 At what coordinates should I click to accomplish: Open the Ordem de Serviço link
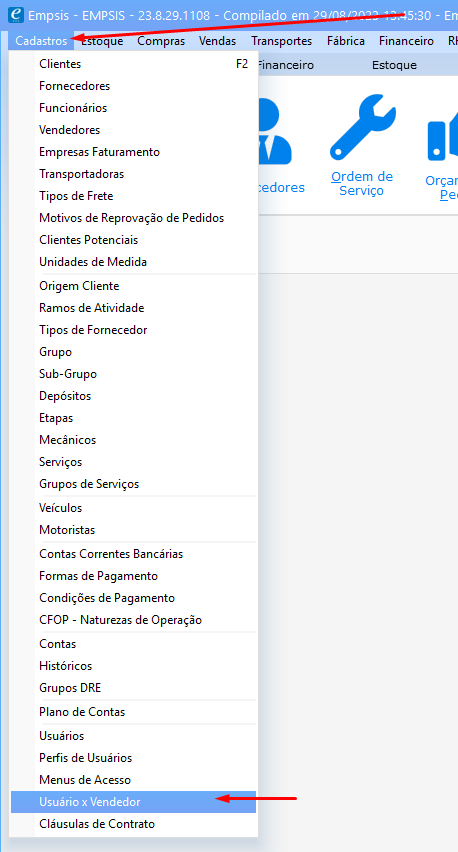pos(362,184)
